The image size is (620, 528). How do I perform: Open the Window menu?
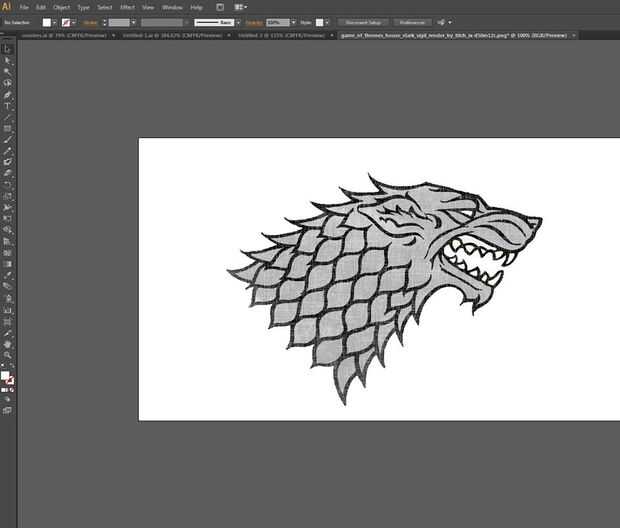pyautogui.click(x=172, y=7)
